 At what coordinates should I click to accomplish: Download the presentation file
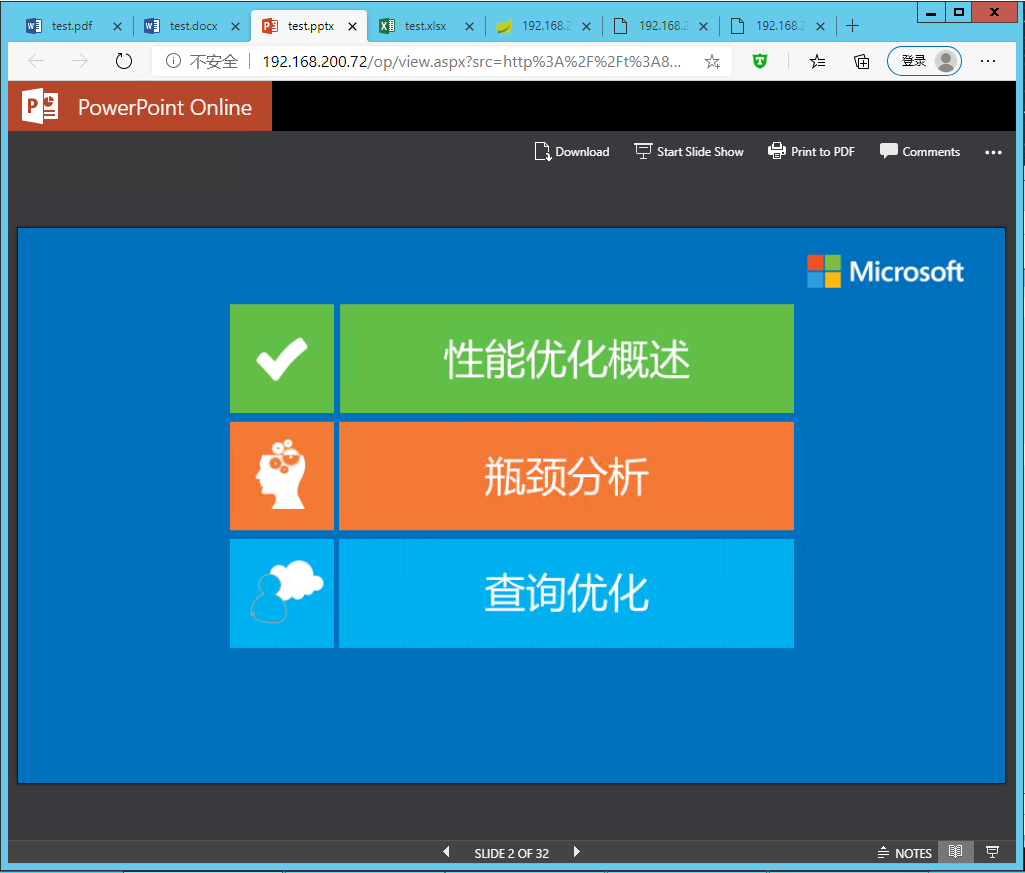pyautogui.click(x=572, y=152)
